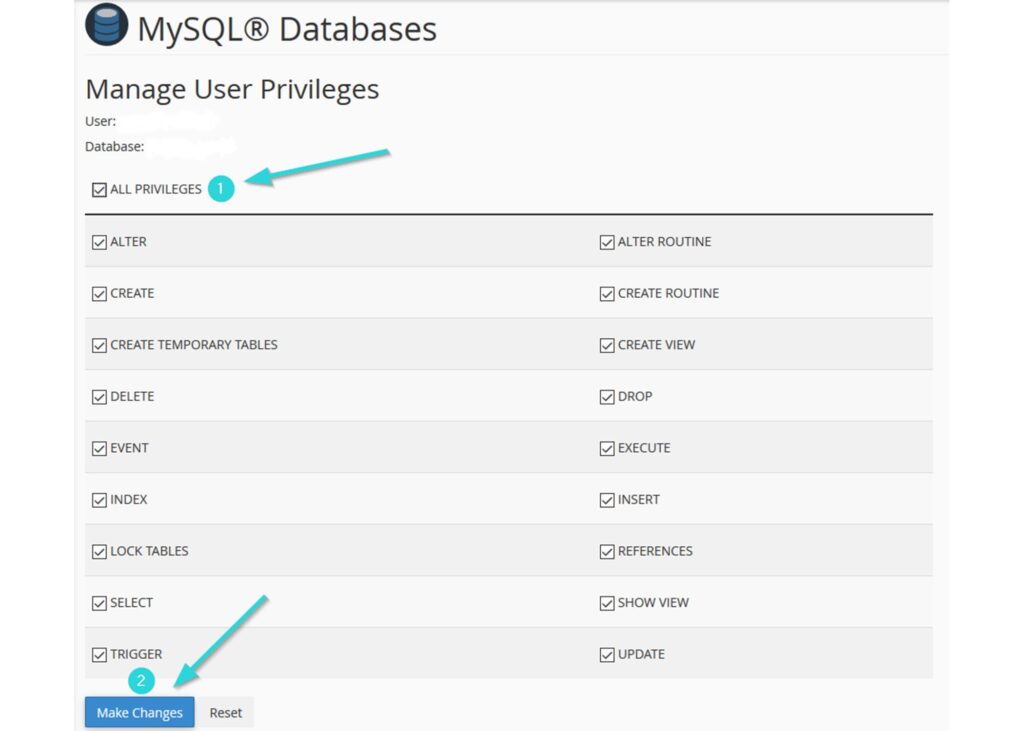Disable the INSERT privilege
Viewport: 1024px width, 731px height.
[x=607, y=500]
